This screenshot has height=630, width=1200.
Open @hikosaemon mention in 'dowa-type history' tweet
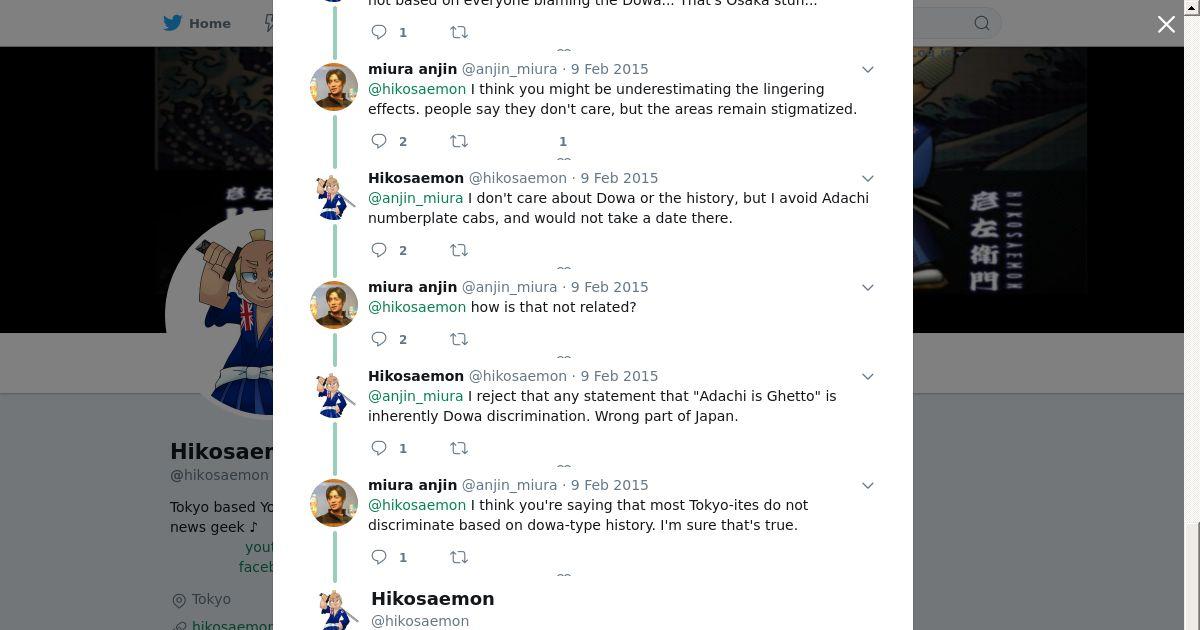[x=417, y=505]
